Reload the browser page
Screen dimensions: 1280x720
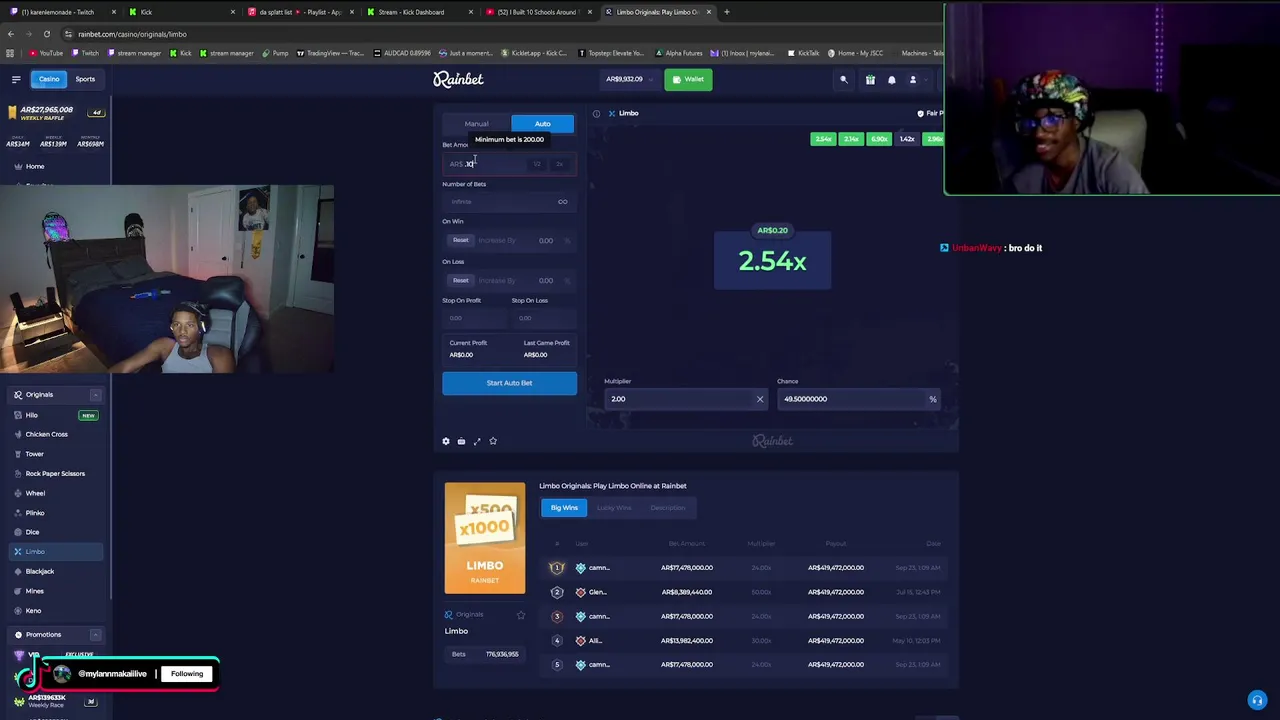[x=46, y=34]
